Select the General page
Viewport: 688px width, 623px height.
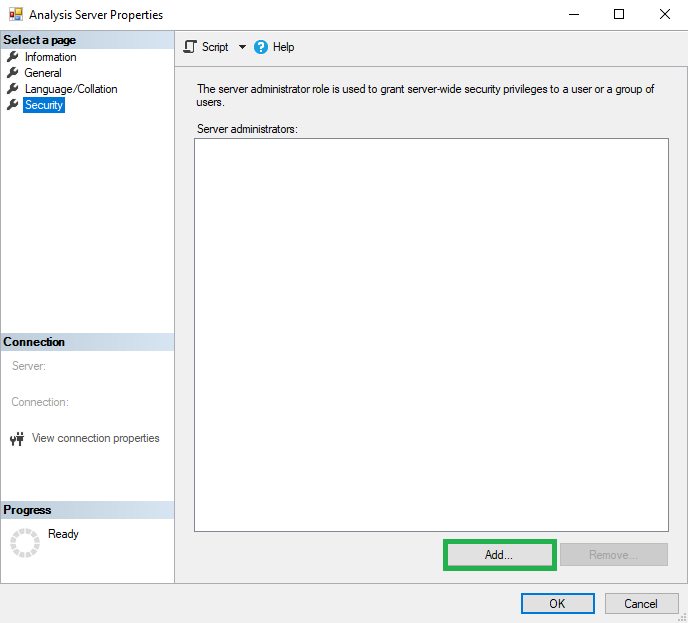pyautogui.click(x=43, y=73)
